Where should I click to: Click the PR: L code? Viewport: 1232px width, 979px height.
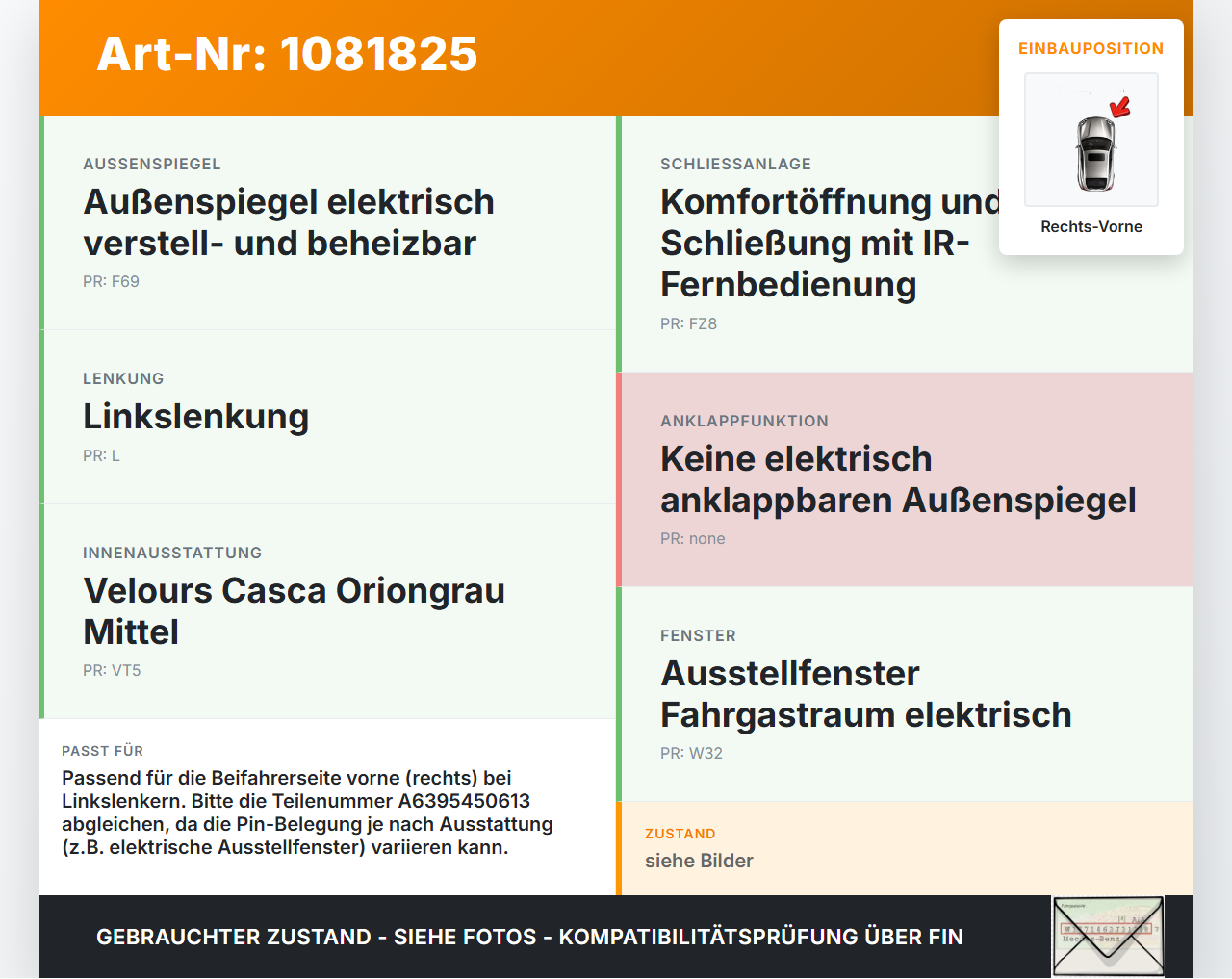pyautogui.click(x=101, y=455)
